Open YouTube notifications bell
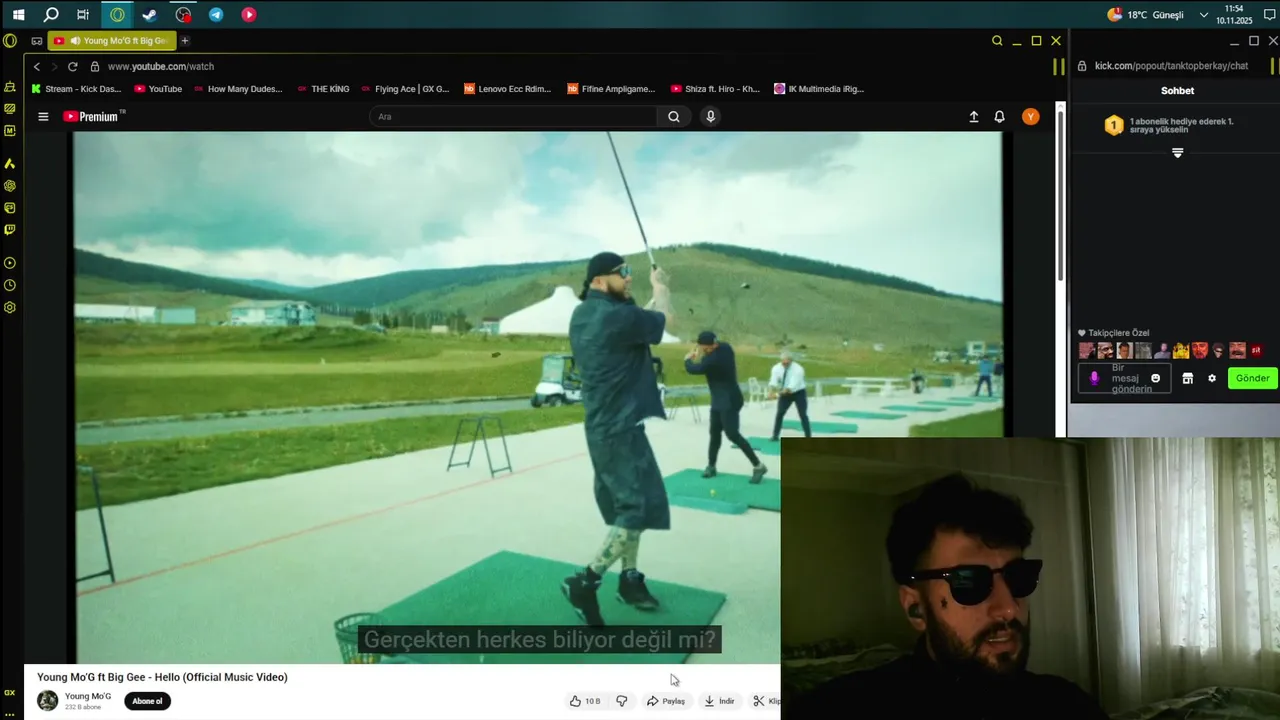Image resolution: width=1280 pixels, height=720 pixels. click(x=999, y=117)
